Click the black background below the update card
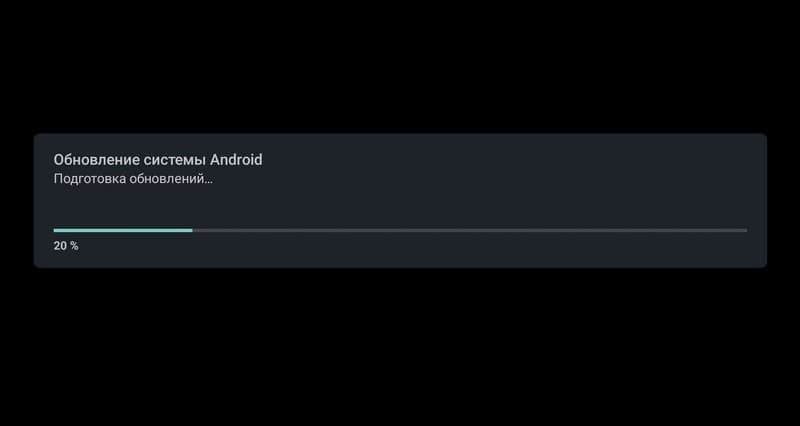Viewport: 800px width, 426px height. pyautogui.click(x=400, y=347)
